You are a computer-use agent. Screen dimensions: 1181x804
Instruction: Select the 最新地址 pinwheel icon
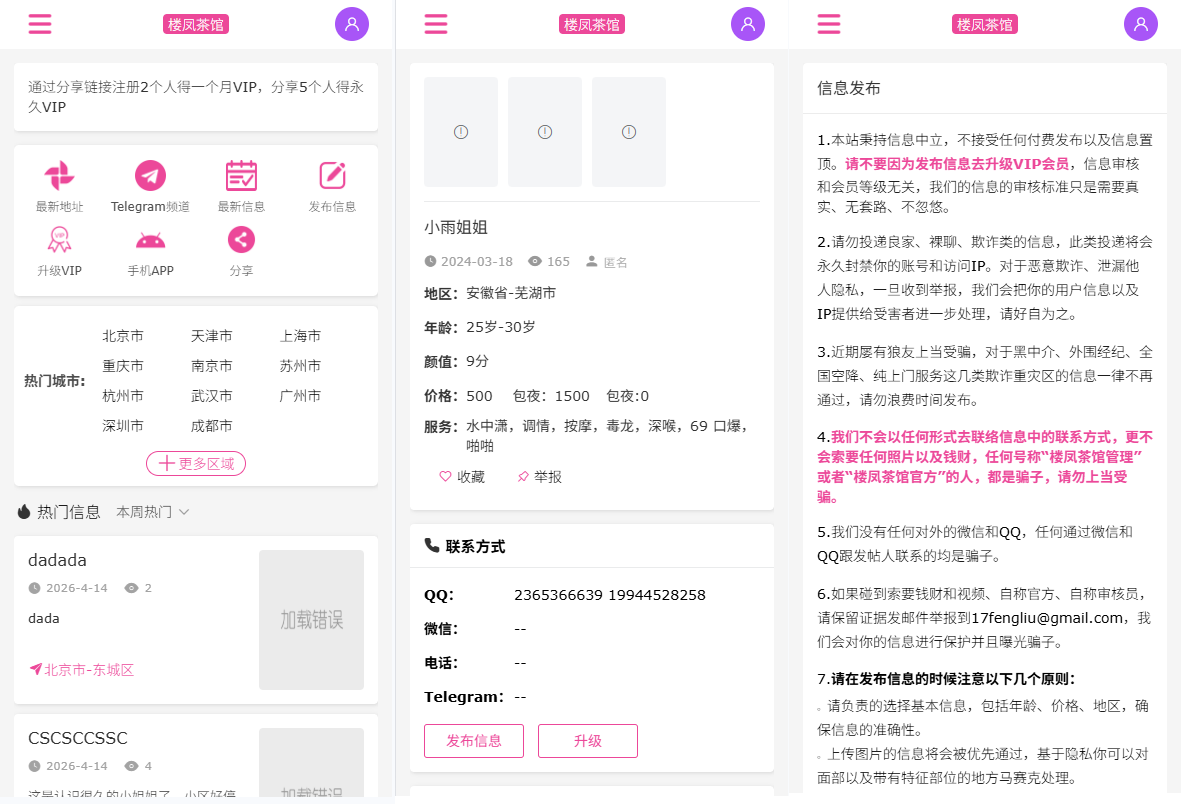tap(59, 176)
